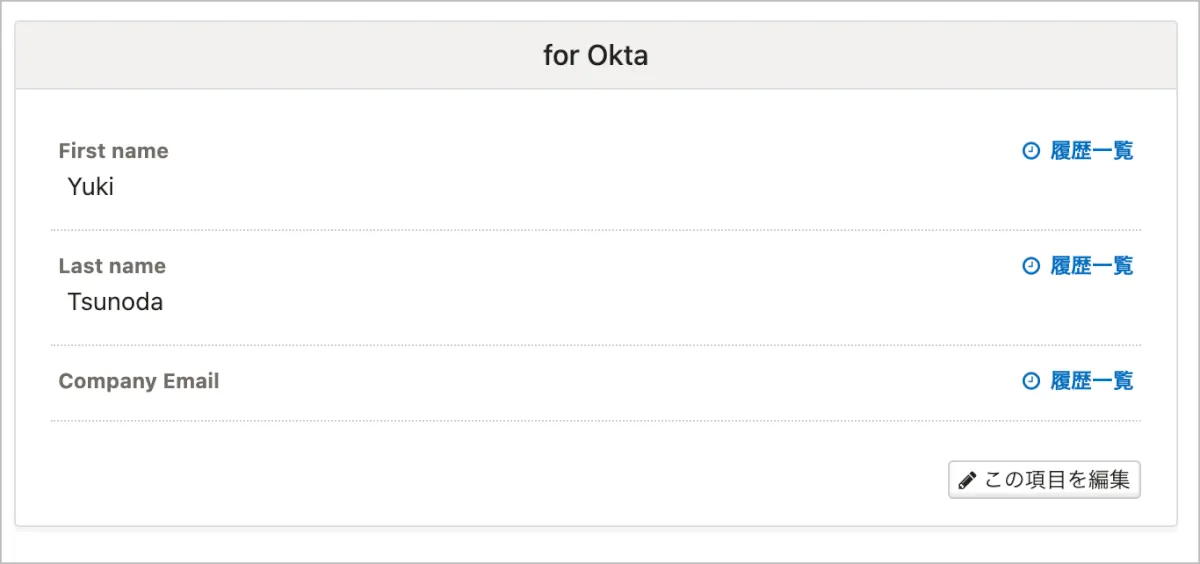Viewport: 1200px width, 564px height.
Task: Click the pencil icon on the edit button
Action: [966, 480]
